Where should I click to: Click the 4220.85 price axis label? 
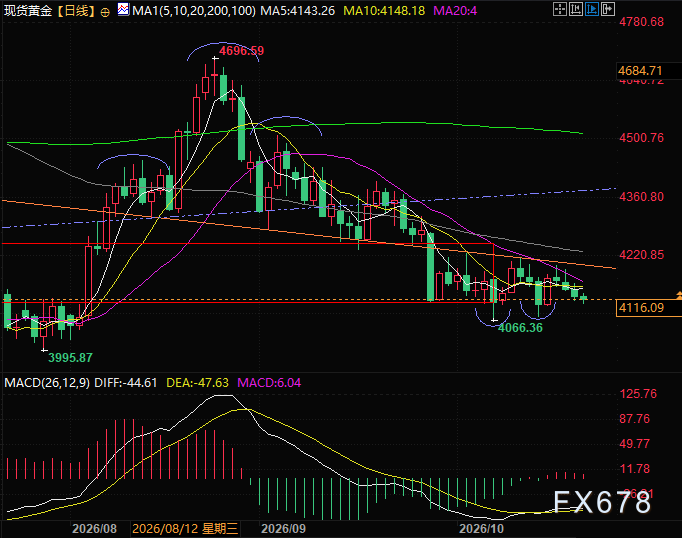pyautogui.click(x=642, y=255)
